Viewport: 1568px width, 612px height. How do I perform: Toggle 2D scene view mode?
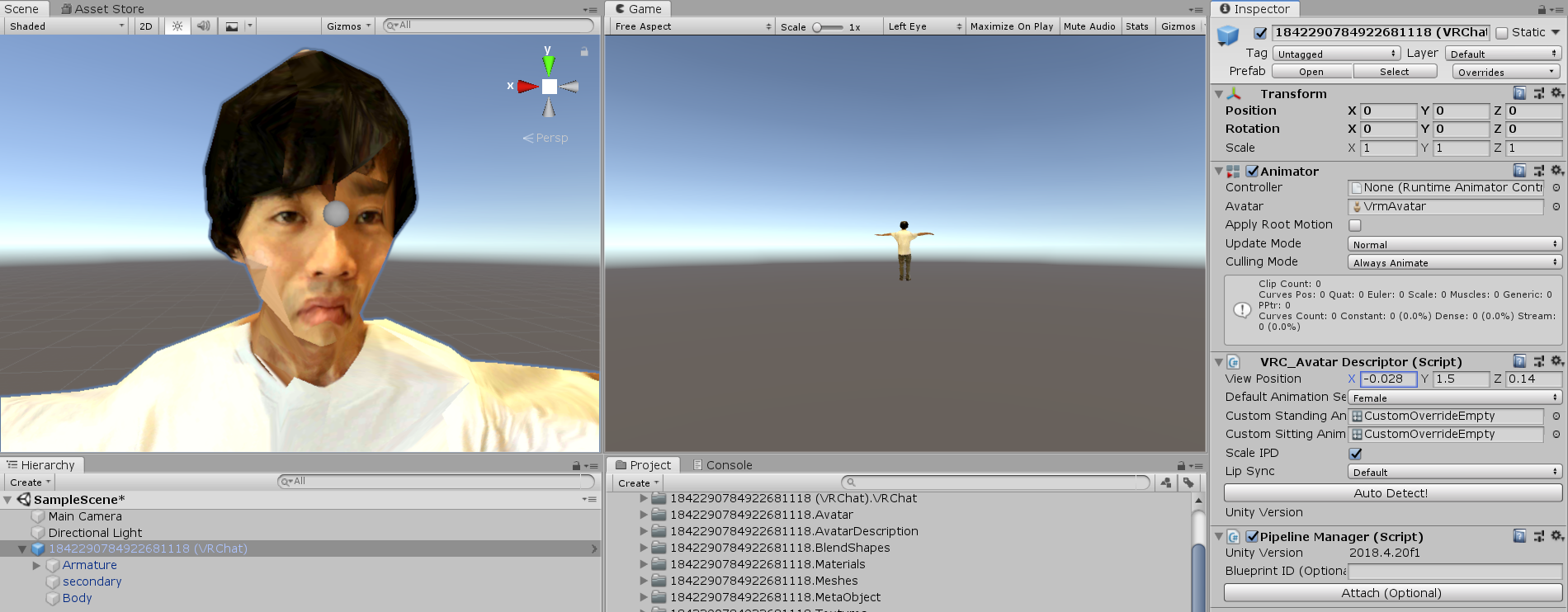click(x=146, y=26)
